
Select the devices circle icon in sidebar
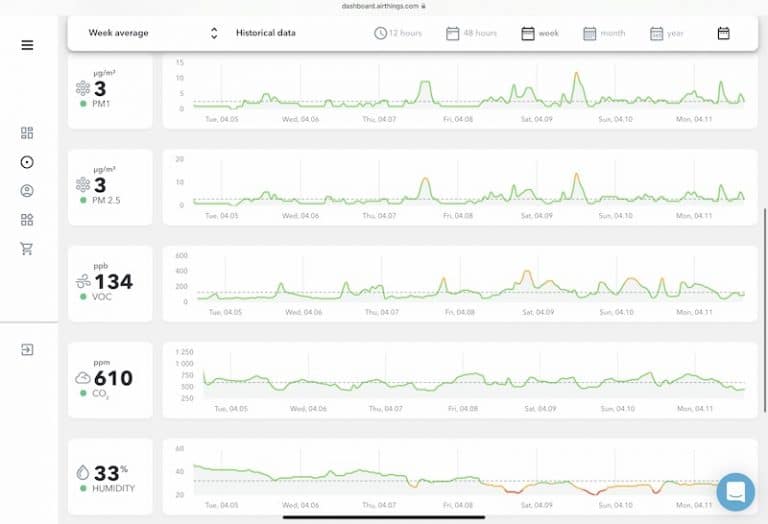[27, 162]
